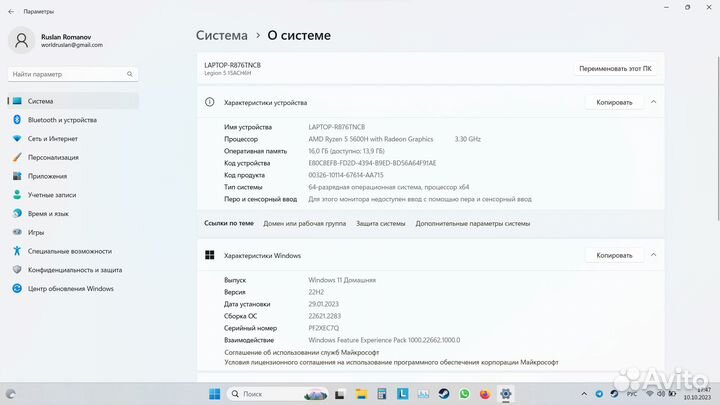This screenshot has height=405, width=720.
Task: Collapse Характеристики устройства section chevron
Action: coord(653,102)
